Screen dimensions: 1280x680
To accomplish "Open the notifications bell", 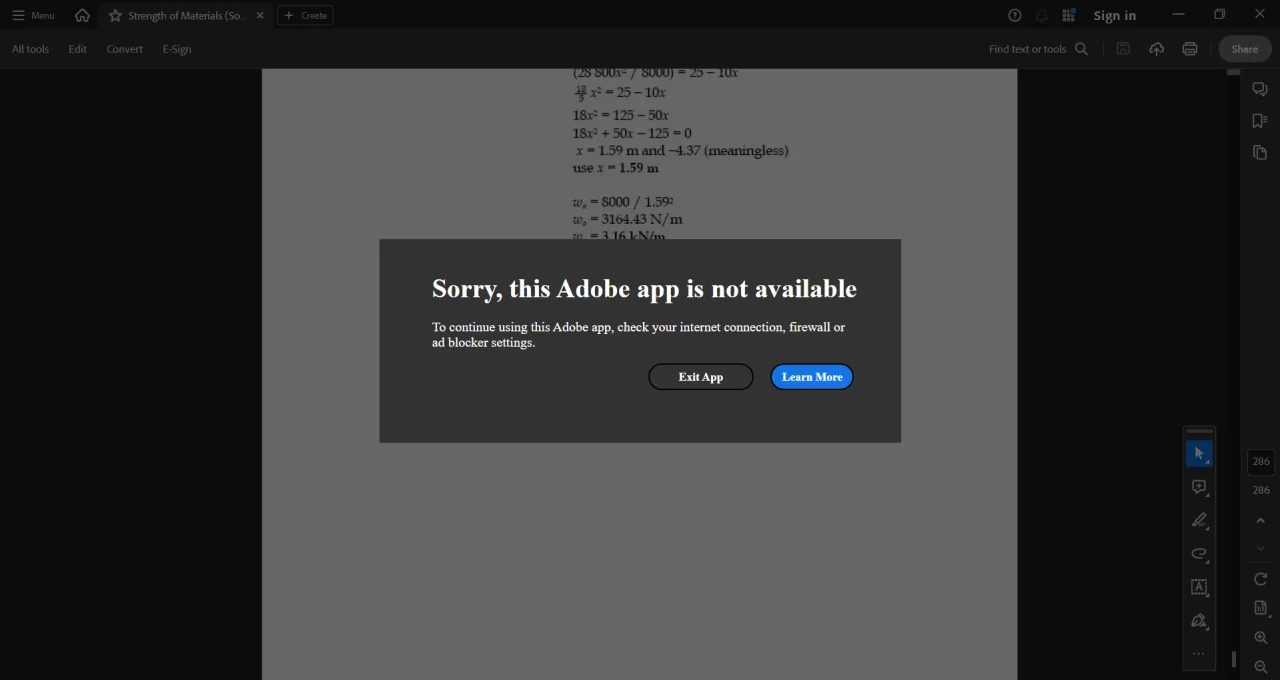I will pos(1042,15).
